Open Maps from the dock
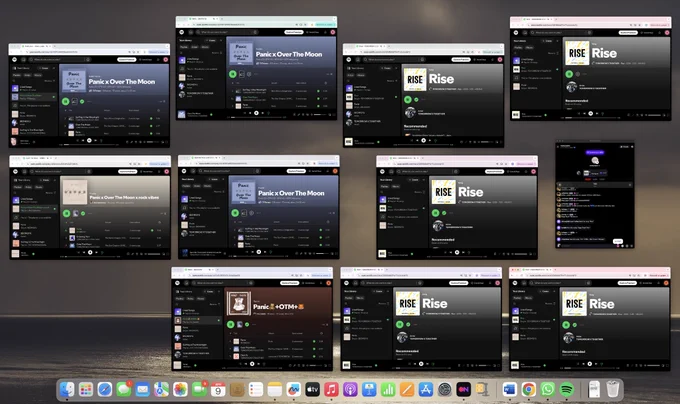 pos(161,389)
